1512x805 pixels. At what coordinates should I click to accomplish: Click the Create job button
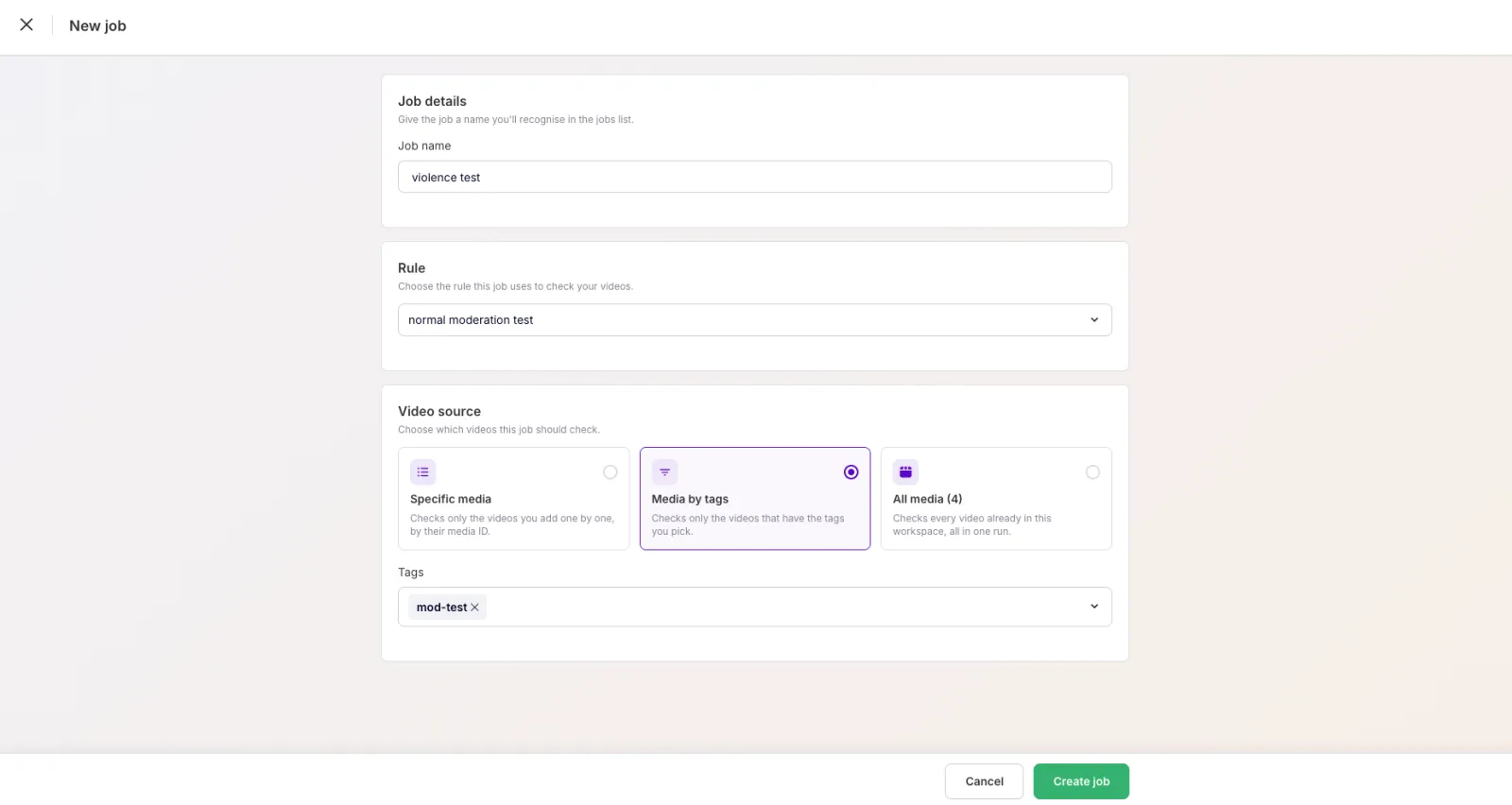click(1081, 781)
